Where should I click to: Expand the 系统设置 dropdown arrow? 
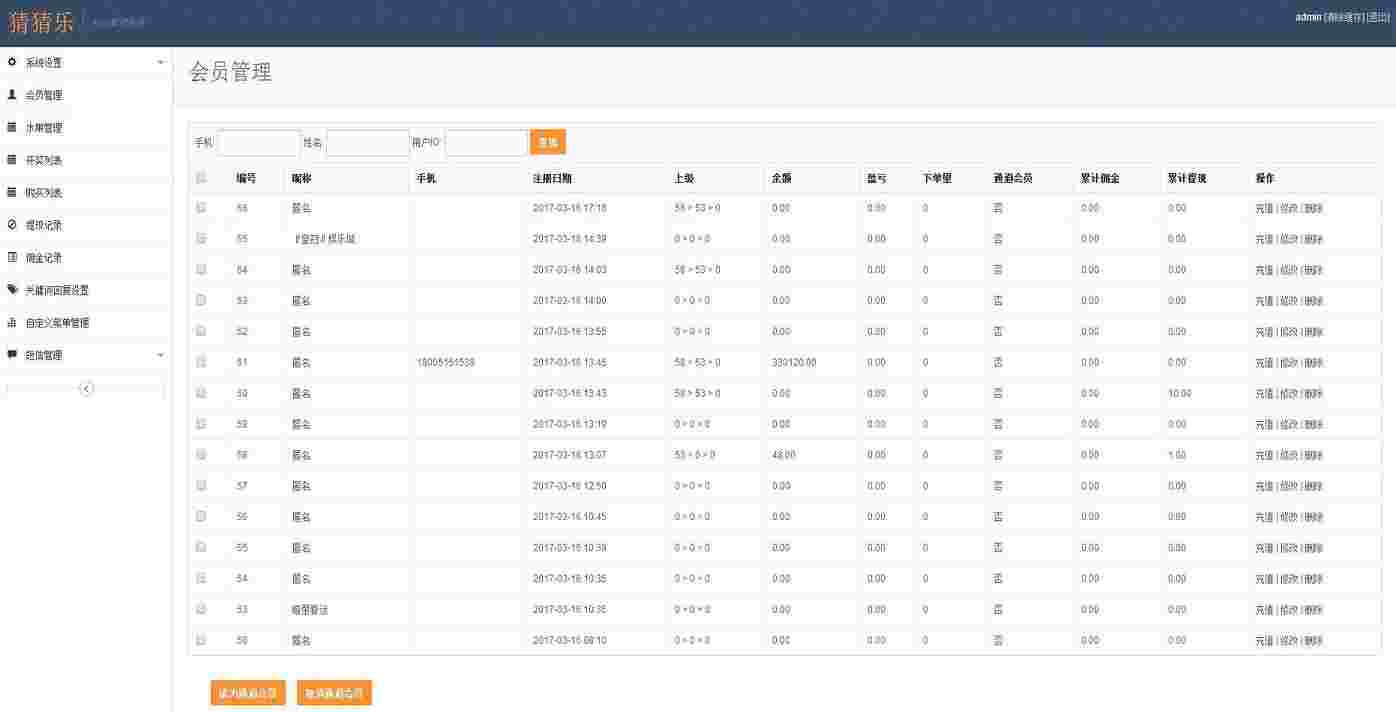160,62
